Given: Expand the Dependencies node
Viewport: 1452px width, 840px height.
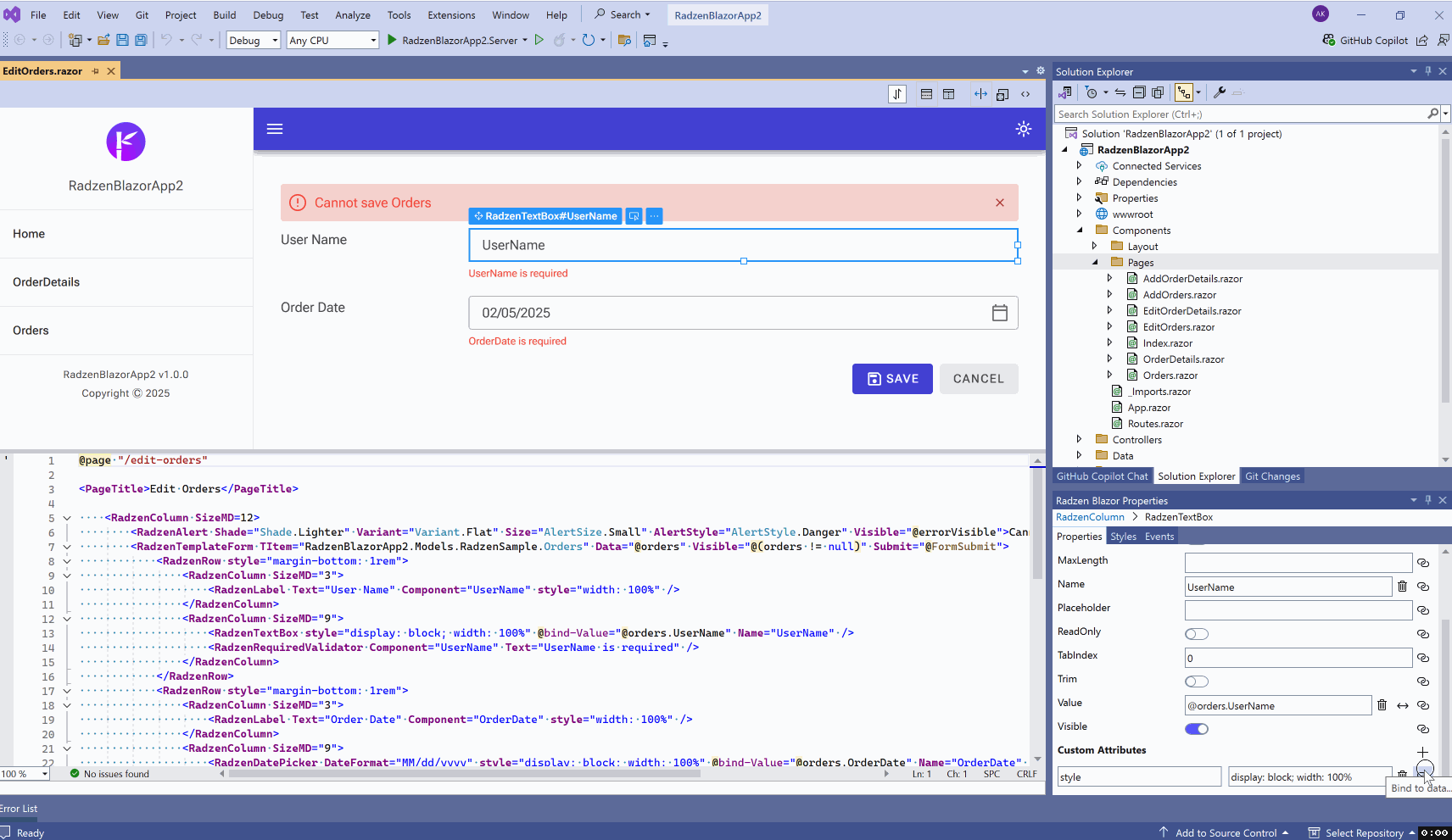Looking at the screenshot, I should 1079,181.
